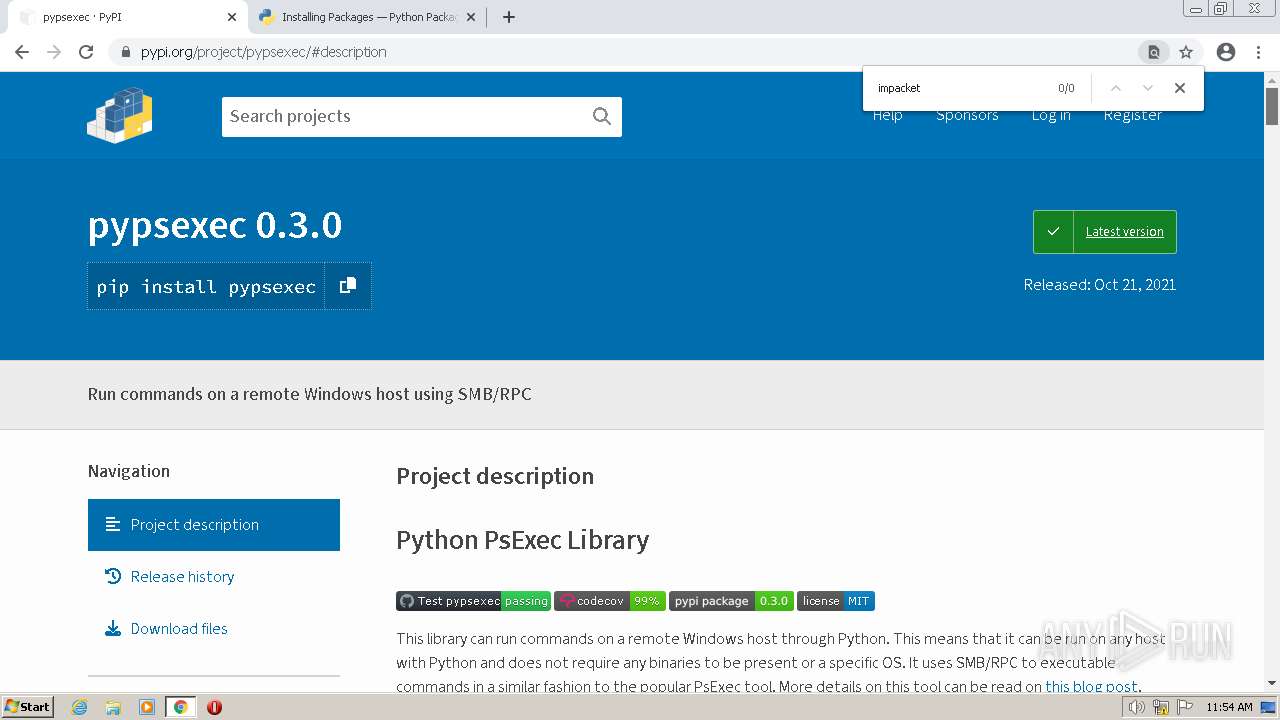Open Register link
Viewport: 1280px width, 720px height.
(1133, 115)
